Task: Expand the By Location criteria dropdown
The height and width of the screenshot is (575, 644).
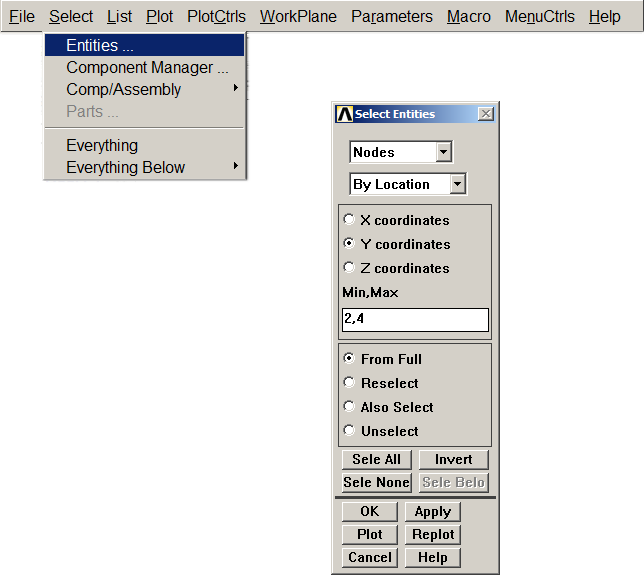Action: 458,184
